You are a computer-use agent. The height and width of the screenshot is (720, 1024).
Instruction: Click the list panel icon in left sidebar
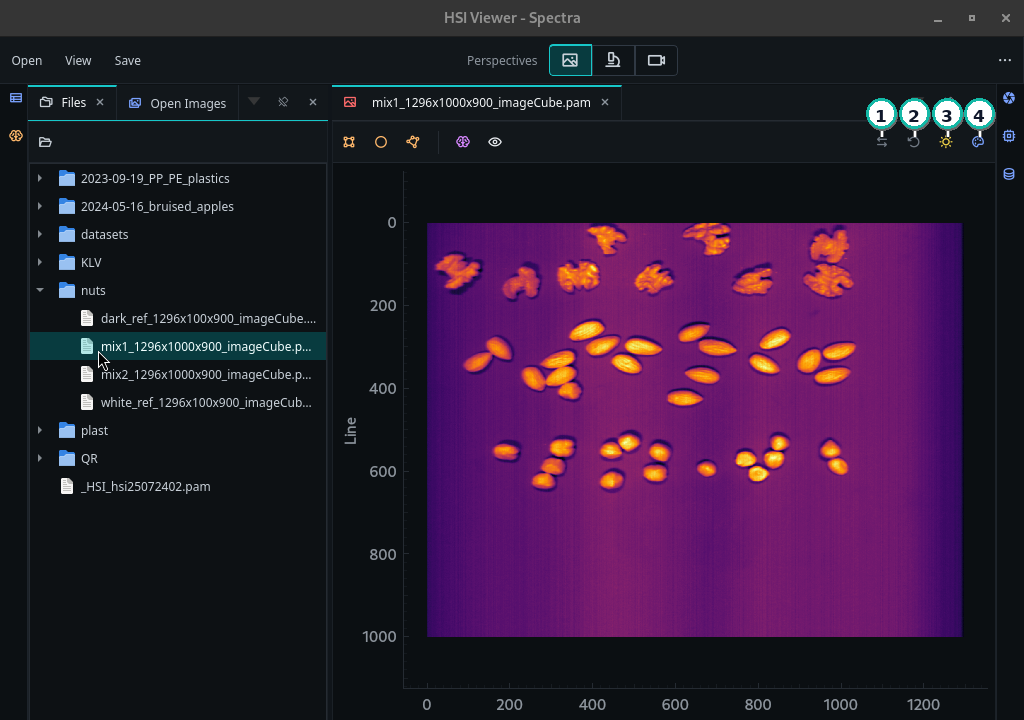(x=16, y=98)
